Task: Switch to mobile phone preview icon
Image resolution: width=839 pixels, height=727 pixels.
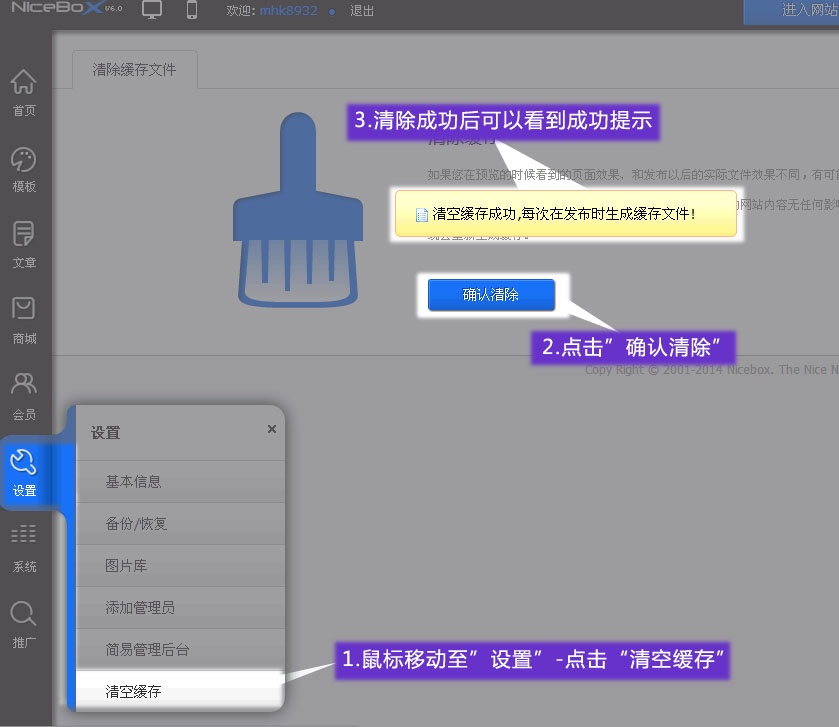Action: (192, 11)
